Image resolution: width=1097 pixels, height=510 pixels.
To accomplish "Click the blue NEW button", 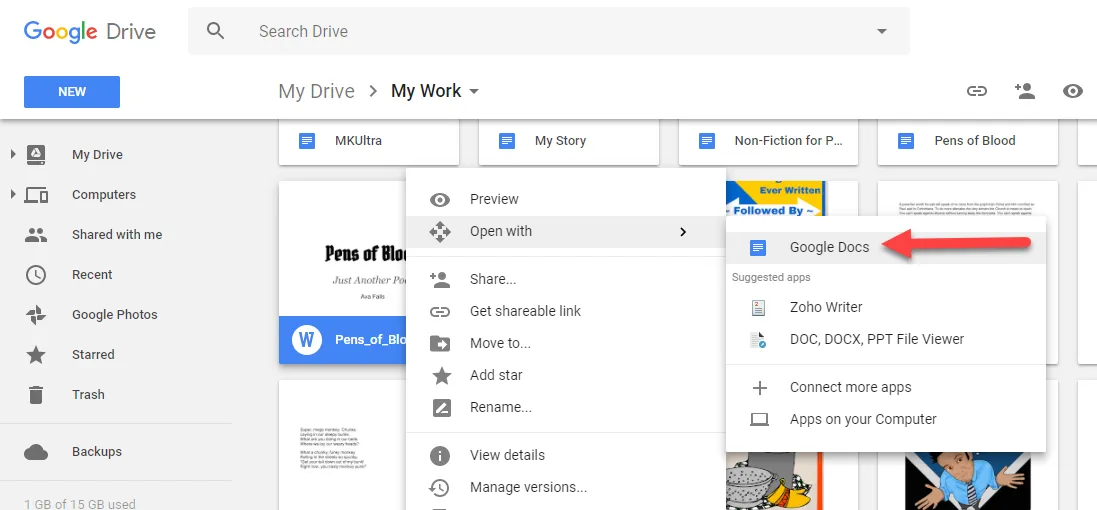I will (x=72, y=92).
